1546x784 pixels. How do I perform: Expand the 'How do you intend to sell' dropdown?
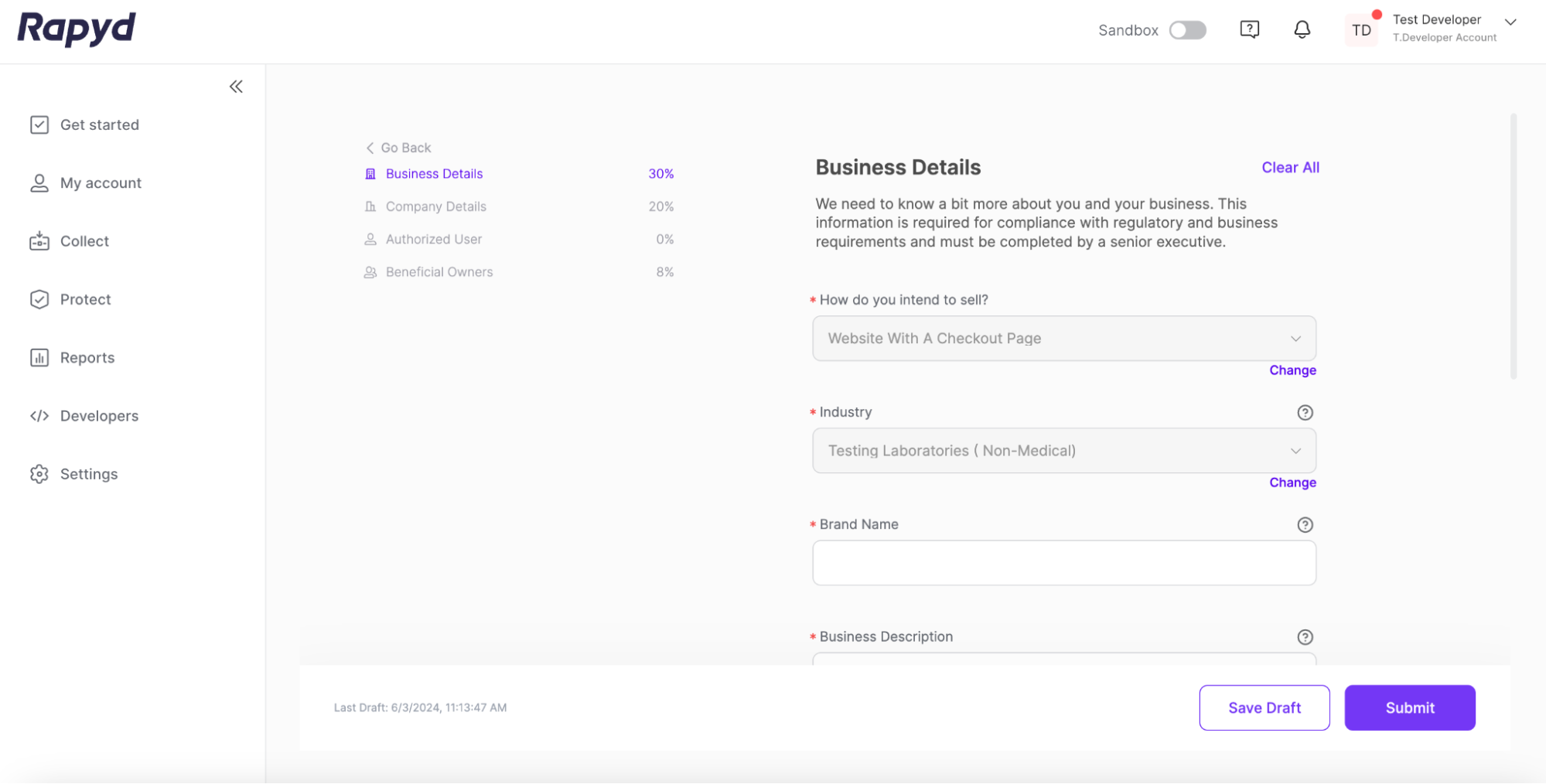(x=1063, y=338)
